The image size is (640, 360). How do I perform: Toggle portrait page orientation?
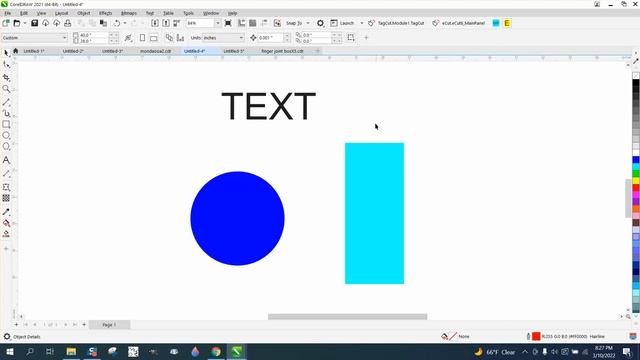click(x=142, y=38)
